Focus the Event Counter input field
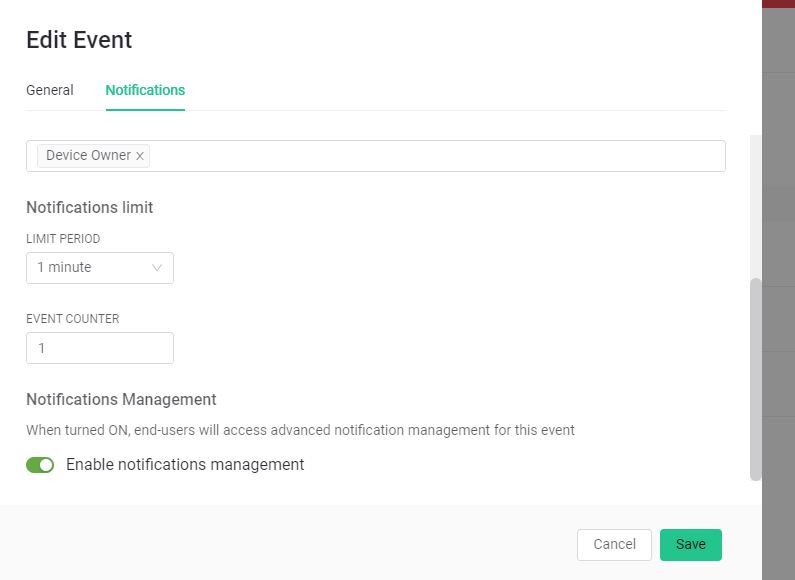 (x=99, y=348)
